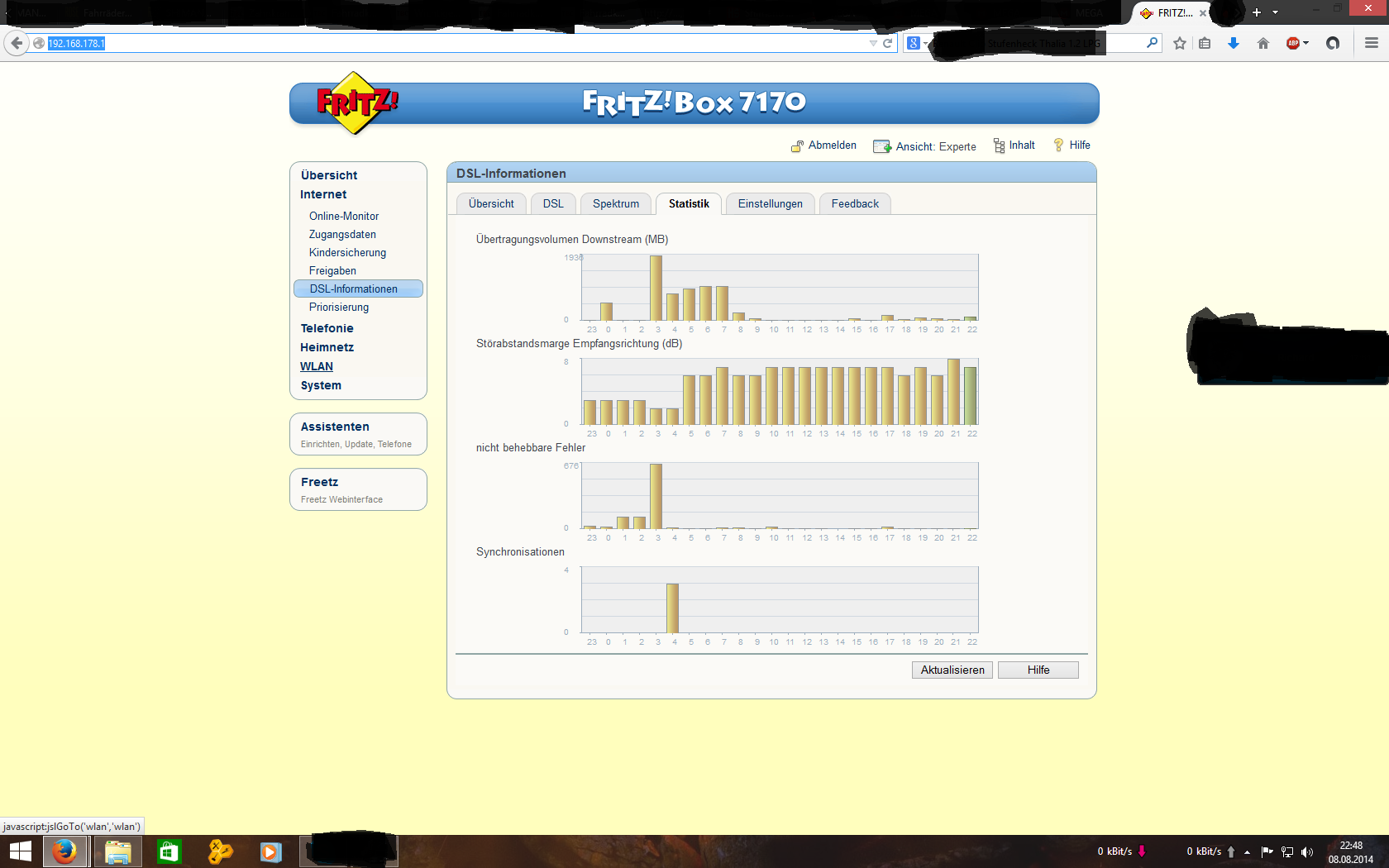Click the network tray icon
The image size is (1389, 868).
[x=1287, y=851]
